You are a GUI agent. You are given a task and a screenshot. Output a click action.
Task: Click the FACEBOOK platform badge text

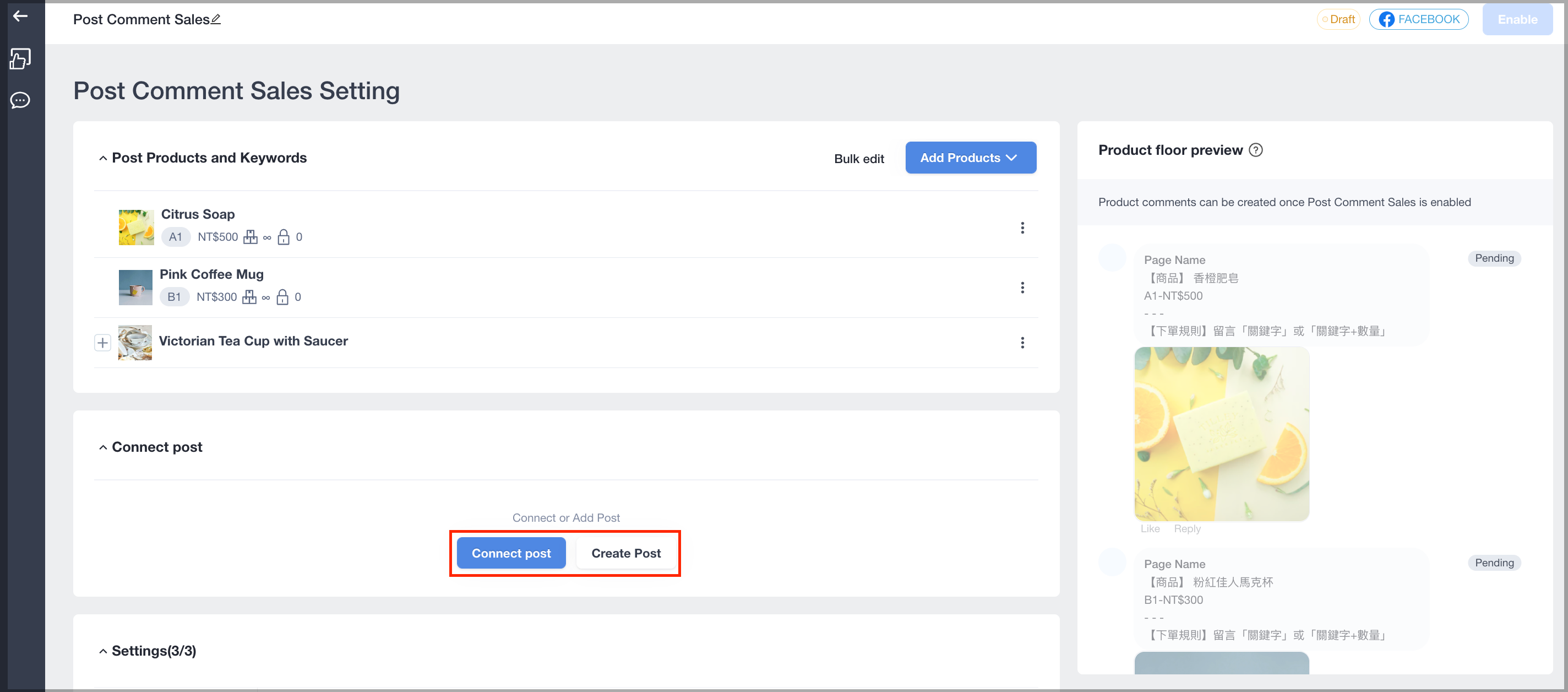(x=1429, y=19)
